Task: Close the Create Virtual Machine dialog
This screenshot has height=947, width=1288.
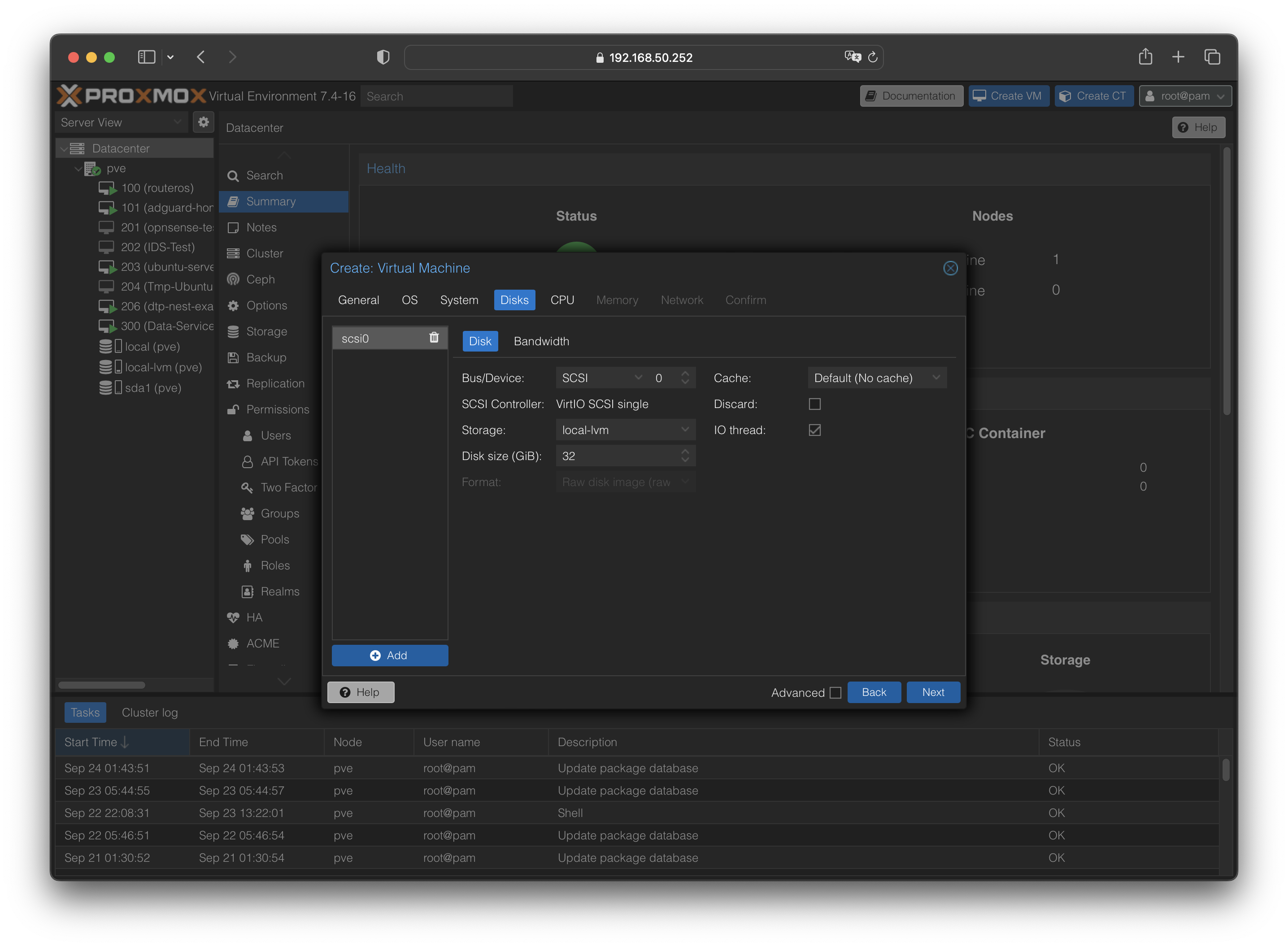Action: pyautogui.click(x=950, y=268)
